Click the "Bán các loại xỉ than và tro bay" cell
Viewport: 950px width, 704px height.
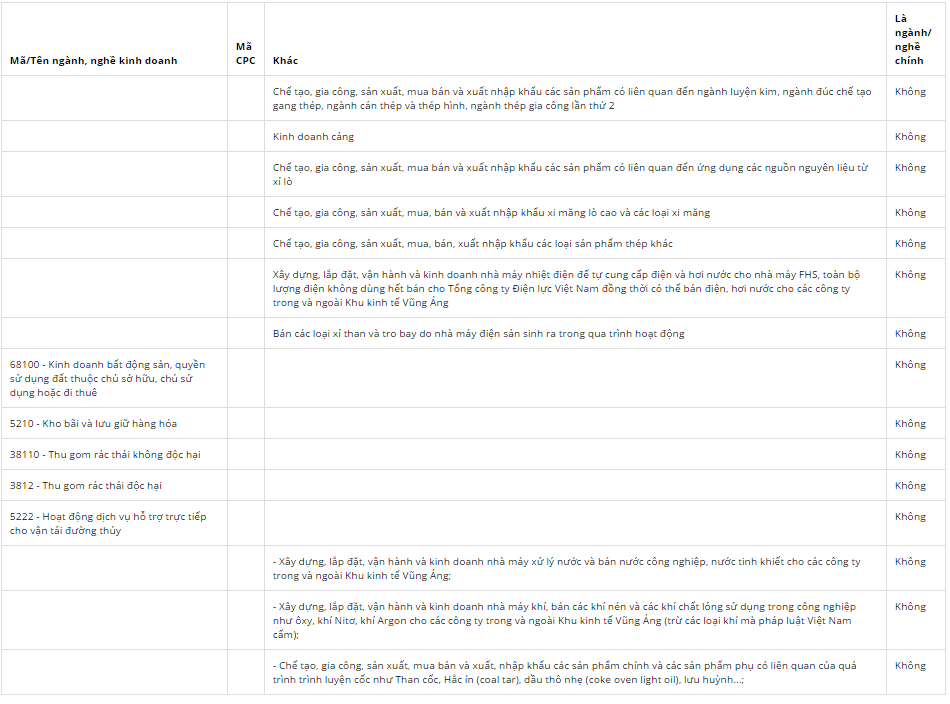tap(479, 334)
